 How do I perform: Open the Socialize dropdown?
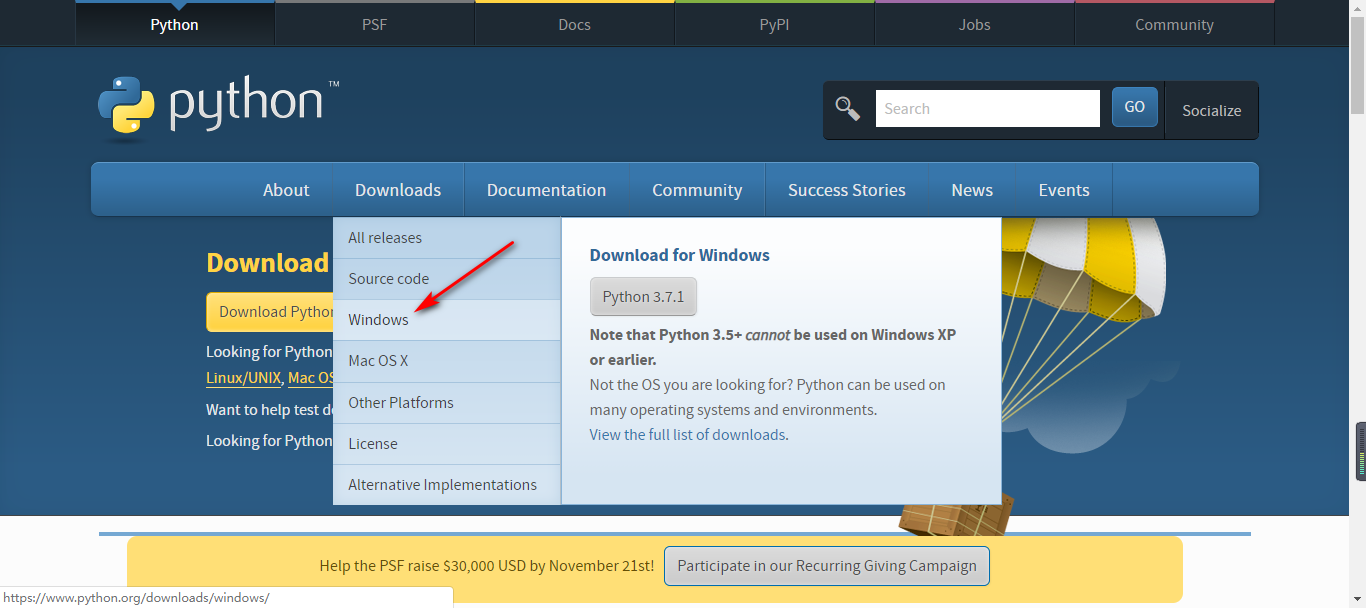coord(1212,110)
